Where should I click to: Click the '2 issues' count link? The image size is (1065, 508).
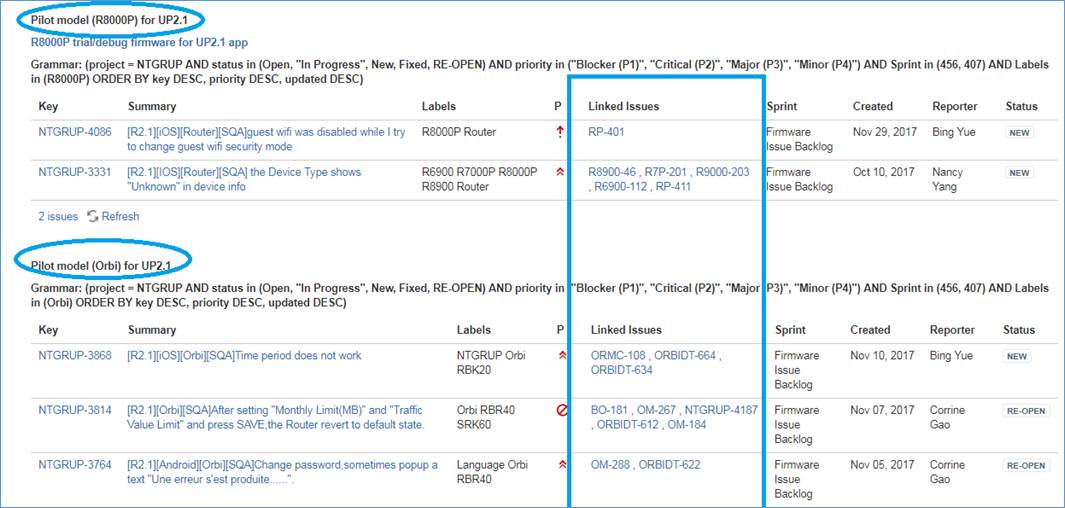tap(58, 217)
